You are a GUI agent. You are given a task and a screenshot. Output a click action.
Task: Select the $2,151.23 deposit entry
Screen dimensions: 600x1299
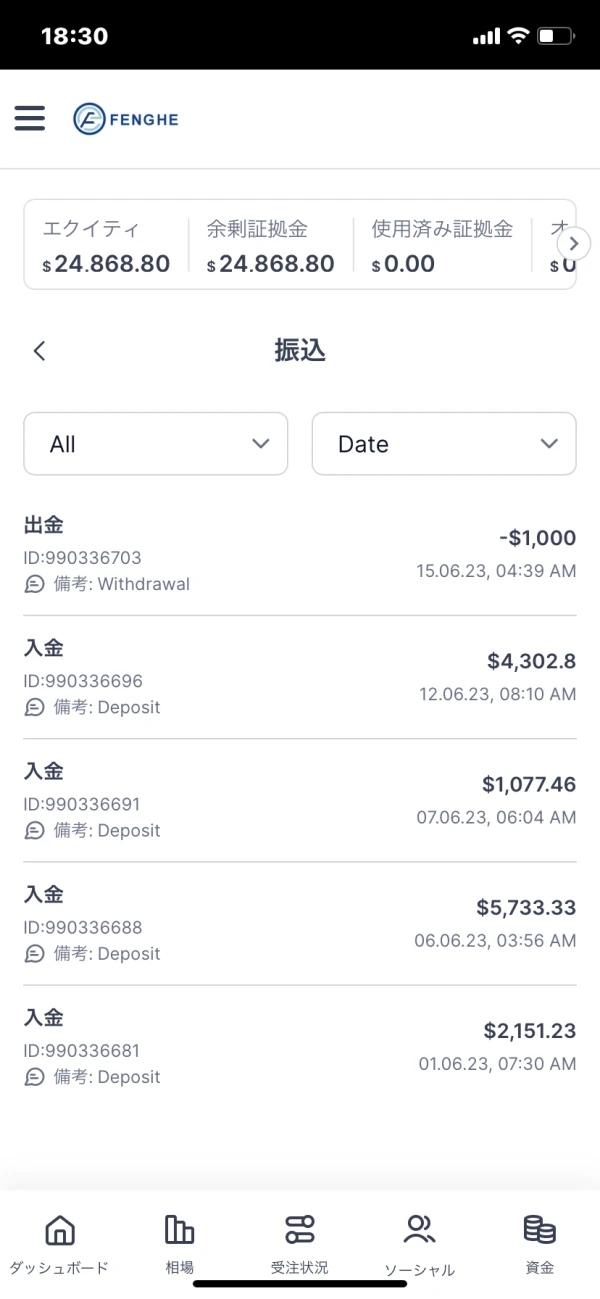(x=300, y=1046)
